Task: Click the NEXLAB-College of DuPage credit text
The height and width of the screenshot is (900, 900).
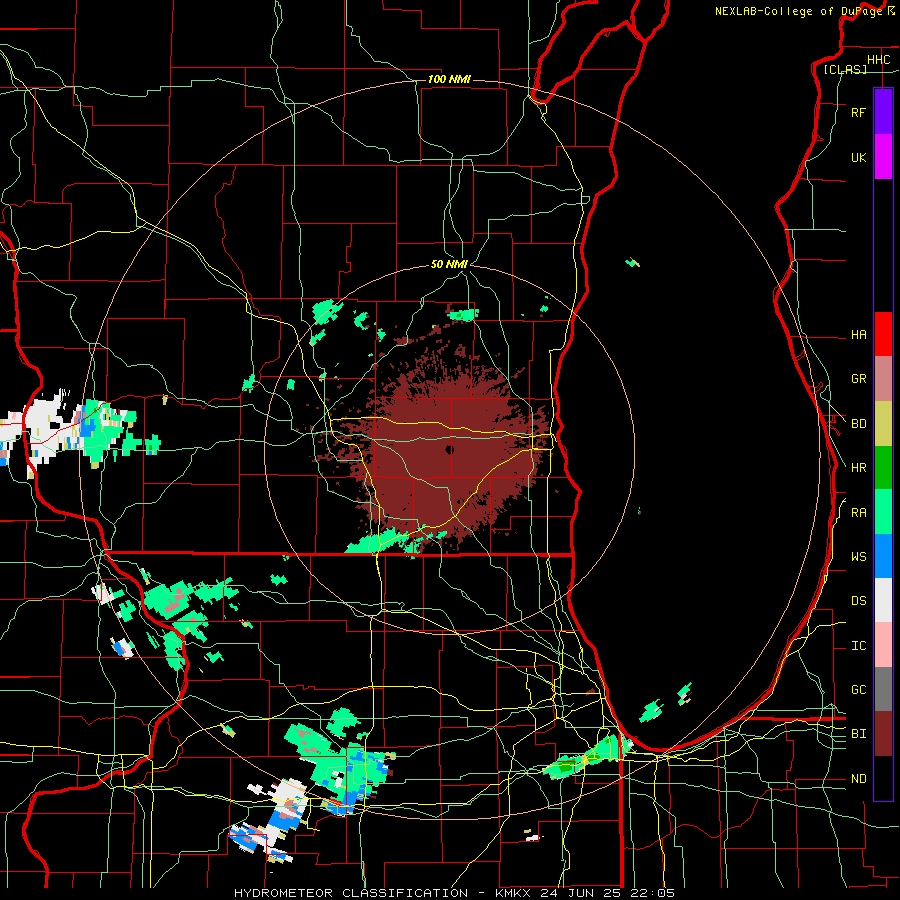Action: [798, 11]
